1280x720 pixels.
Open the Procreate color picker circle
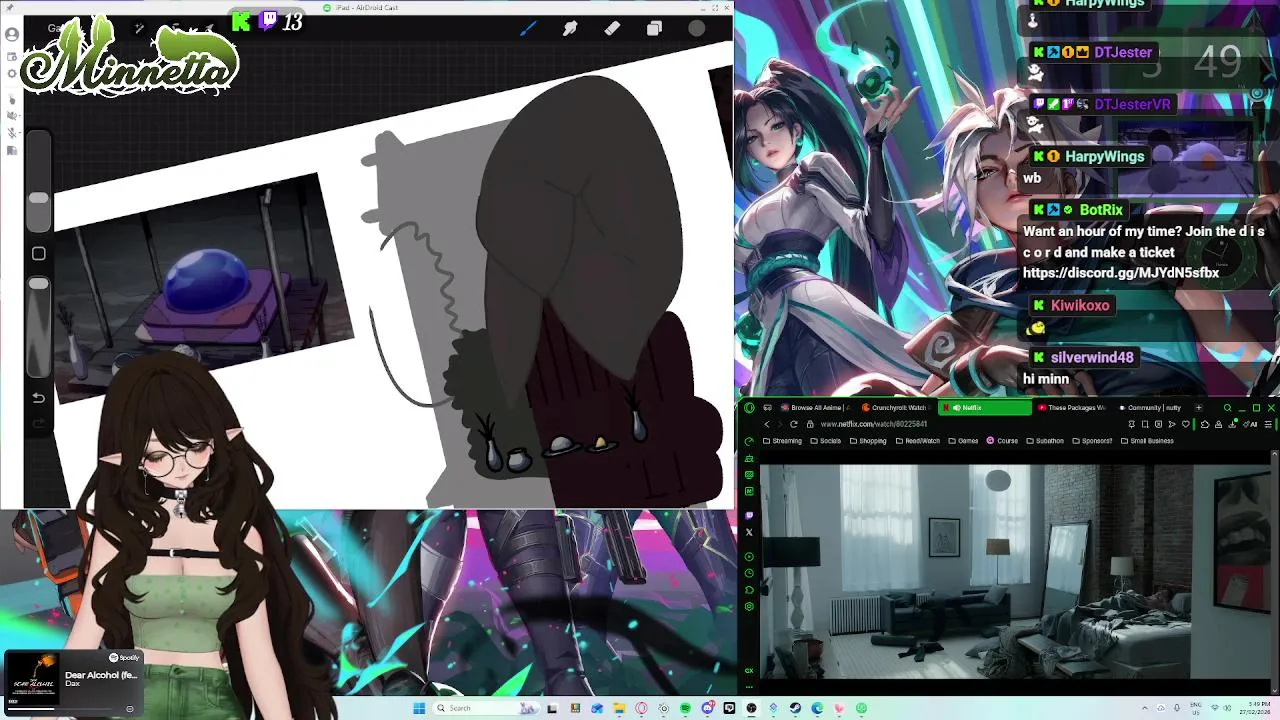point(697,29)
